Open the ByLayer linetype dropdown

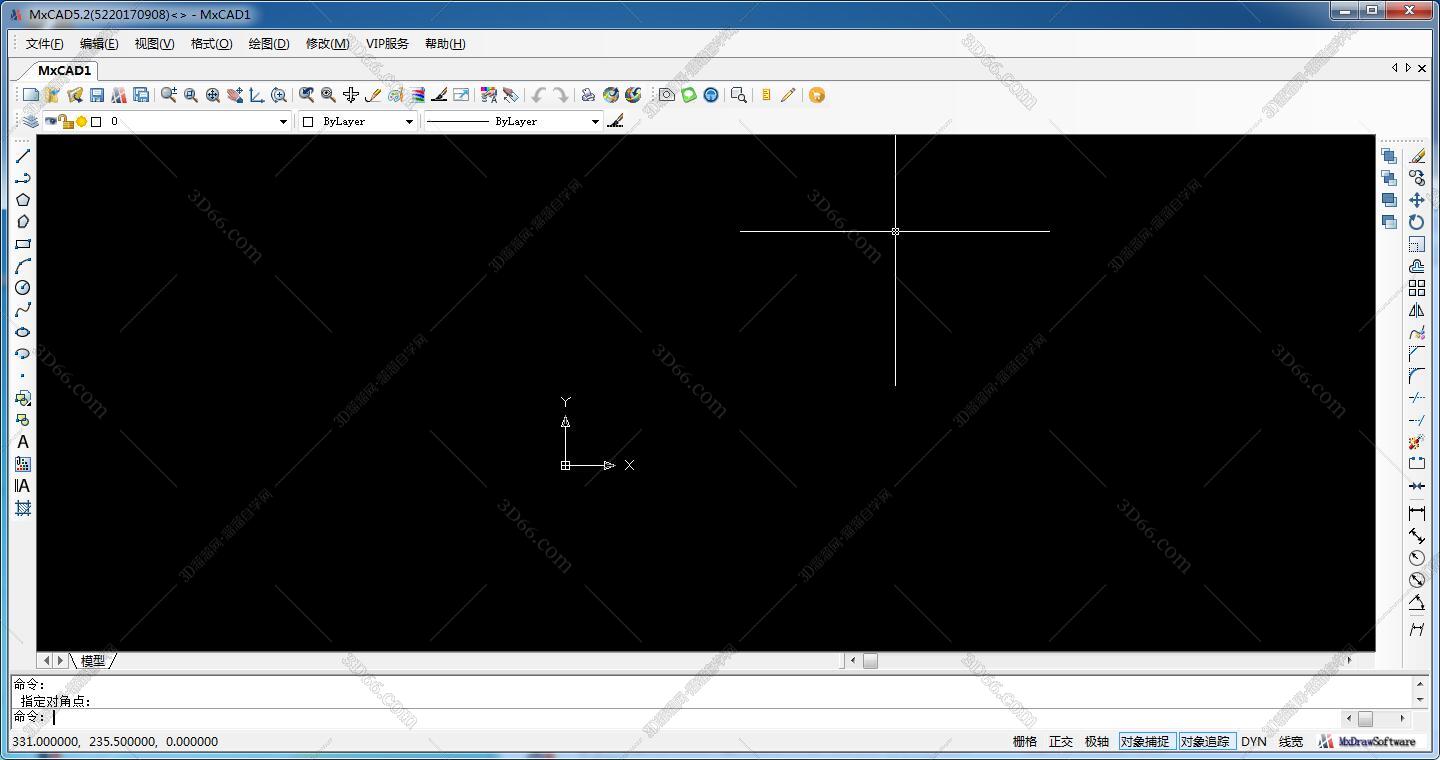pyautogui.click(x=595, y=122)
